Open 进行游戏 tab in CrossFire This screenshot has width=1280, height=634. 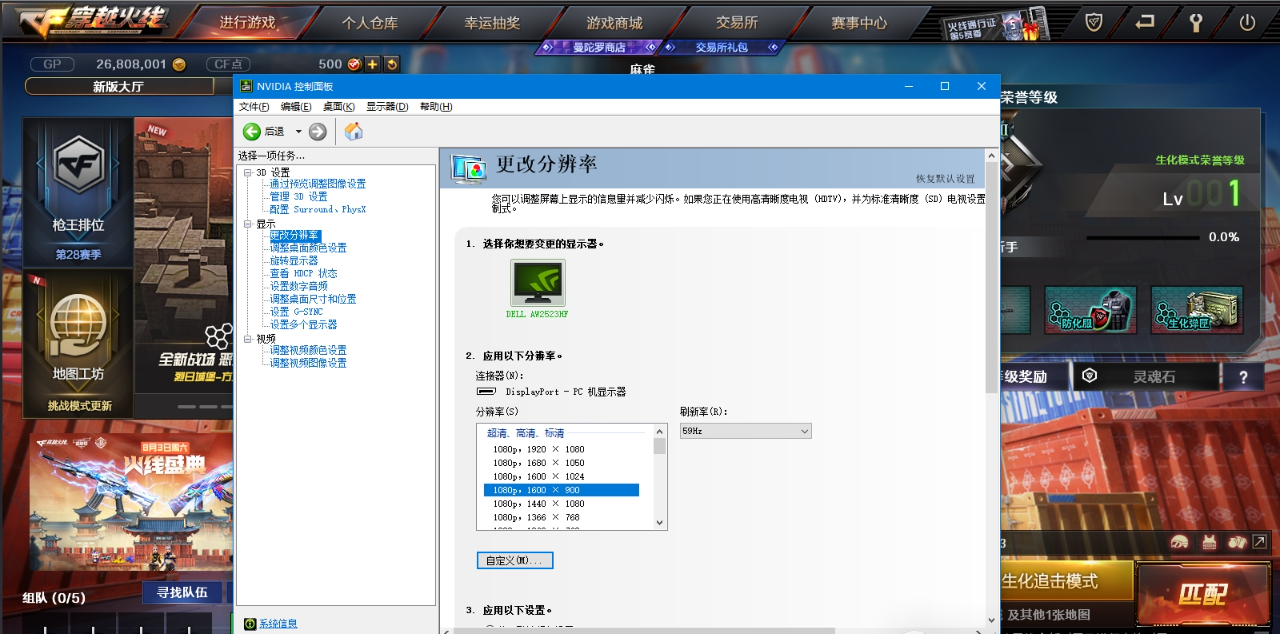pos(247,23)
